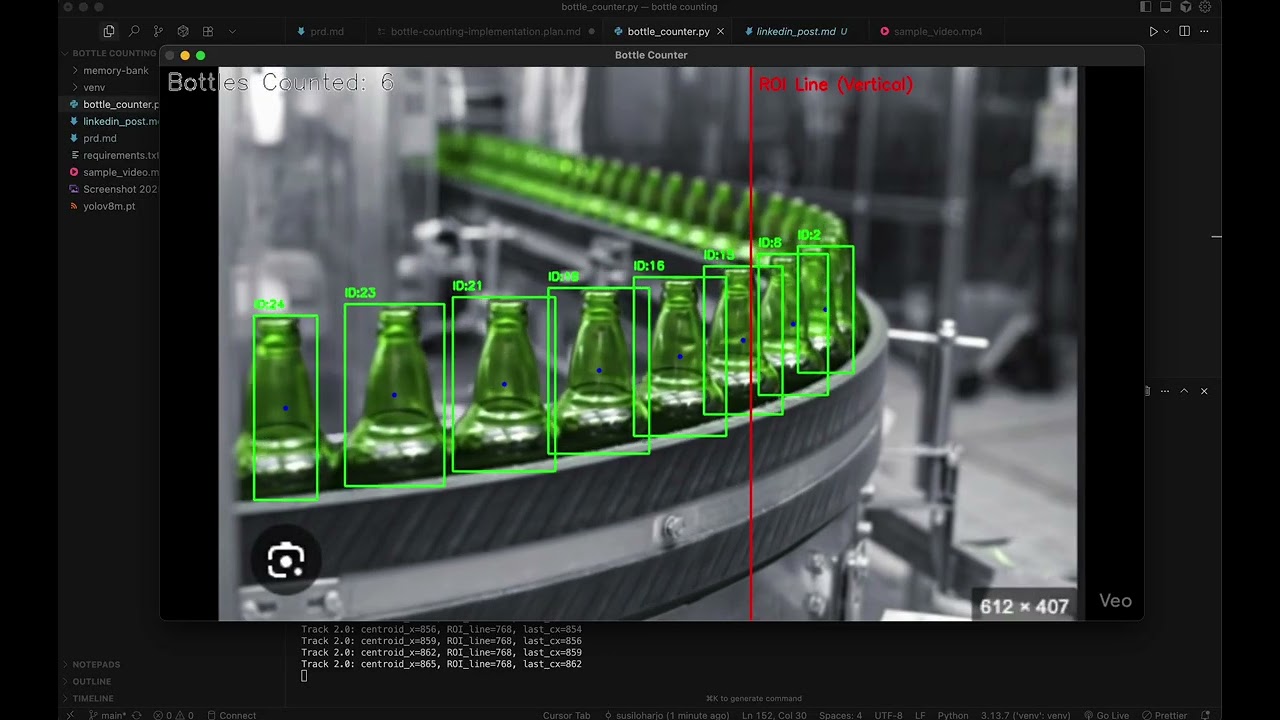This screenshot has height=720, width=1280.
Task: Open Prettier status bar item
Action: point(1166,715)
